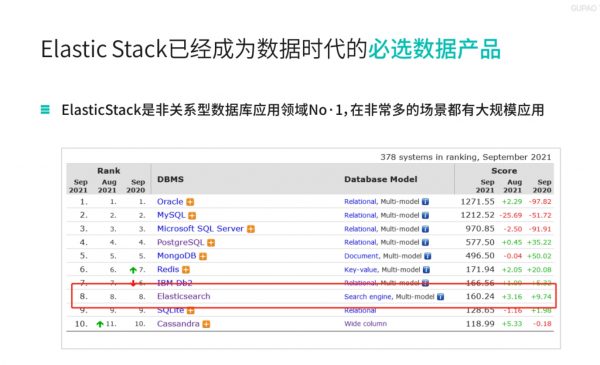This screenshot has height=365, width=600.
Task: Click the blue info icon in the MySQL row
Action: tap(425, 215)
